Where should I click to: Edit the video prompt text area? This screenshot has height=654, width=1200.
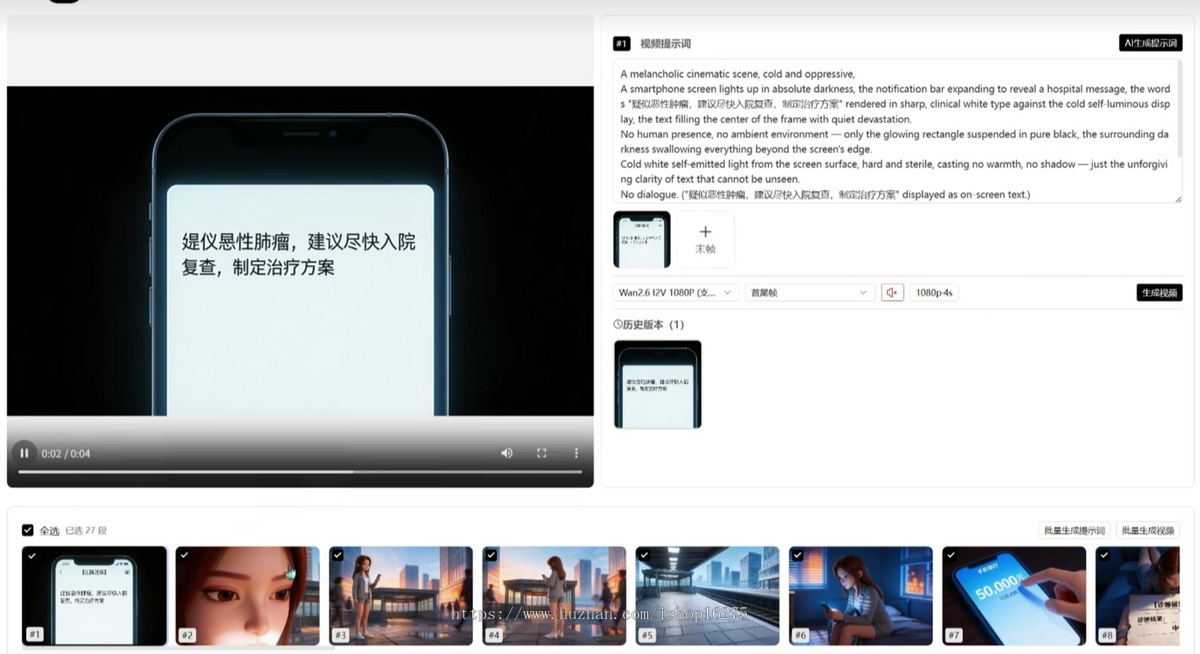click(897, 130)
